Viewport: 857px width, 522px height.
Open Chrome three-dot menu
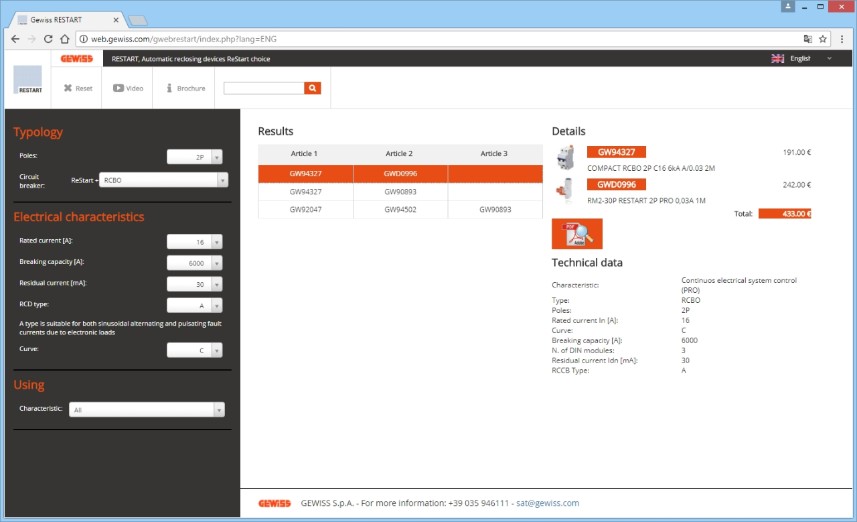coord(842,39)
